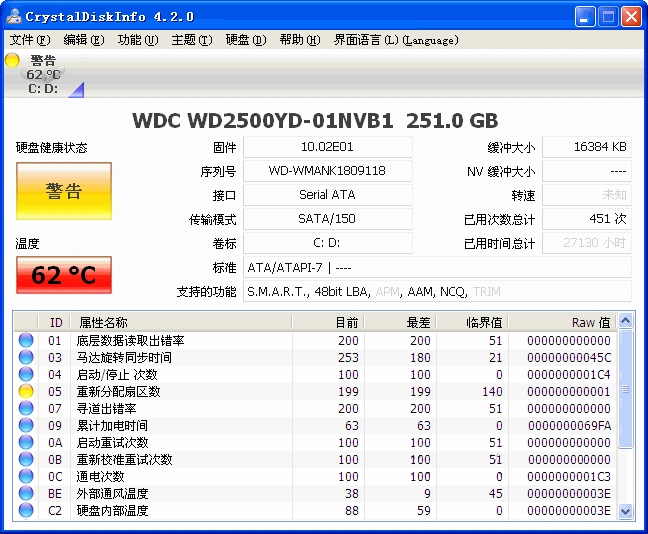The width and height of the screenshot is (648, 534).
Task: Click the blue status orb for attribute 01
Action: pyautogui.click(x=26, y=341)
